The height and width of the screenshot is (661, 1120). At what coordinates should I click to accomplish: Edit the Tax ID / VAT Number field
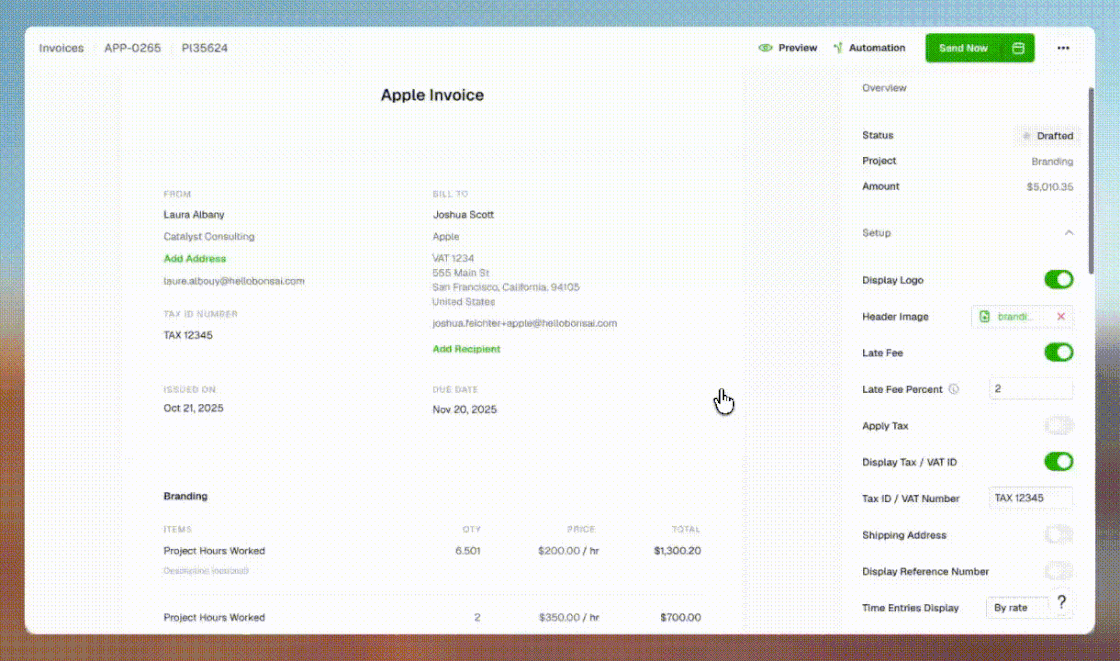click(x=1030, y=498)
